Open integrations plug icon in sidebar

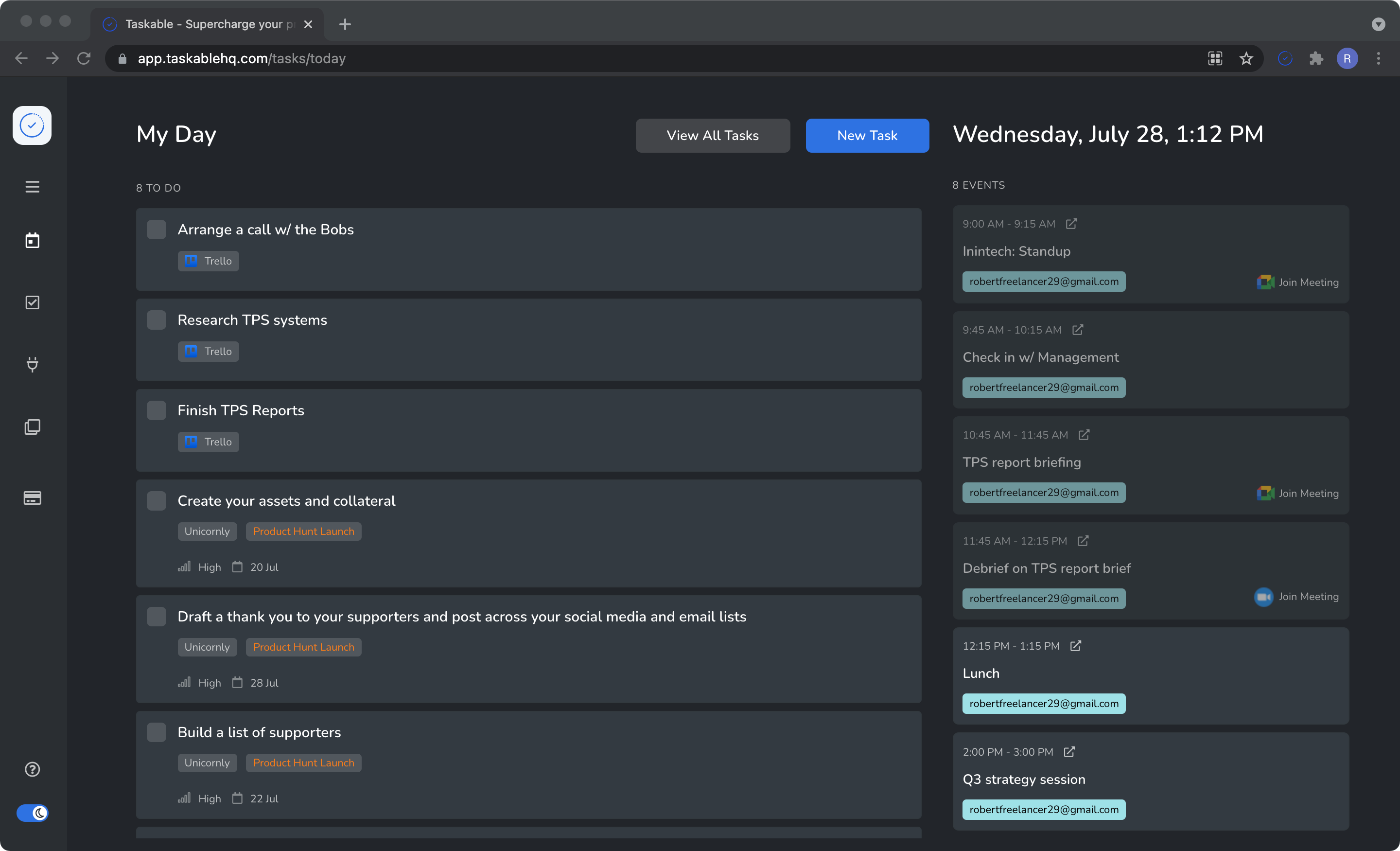coord(33,364)
